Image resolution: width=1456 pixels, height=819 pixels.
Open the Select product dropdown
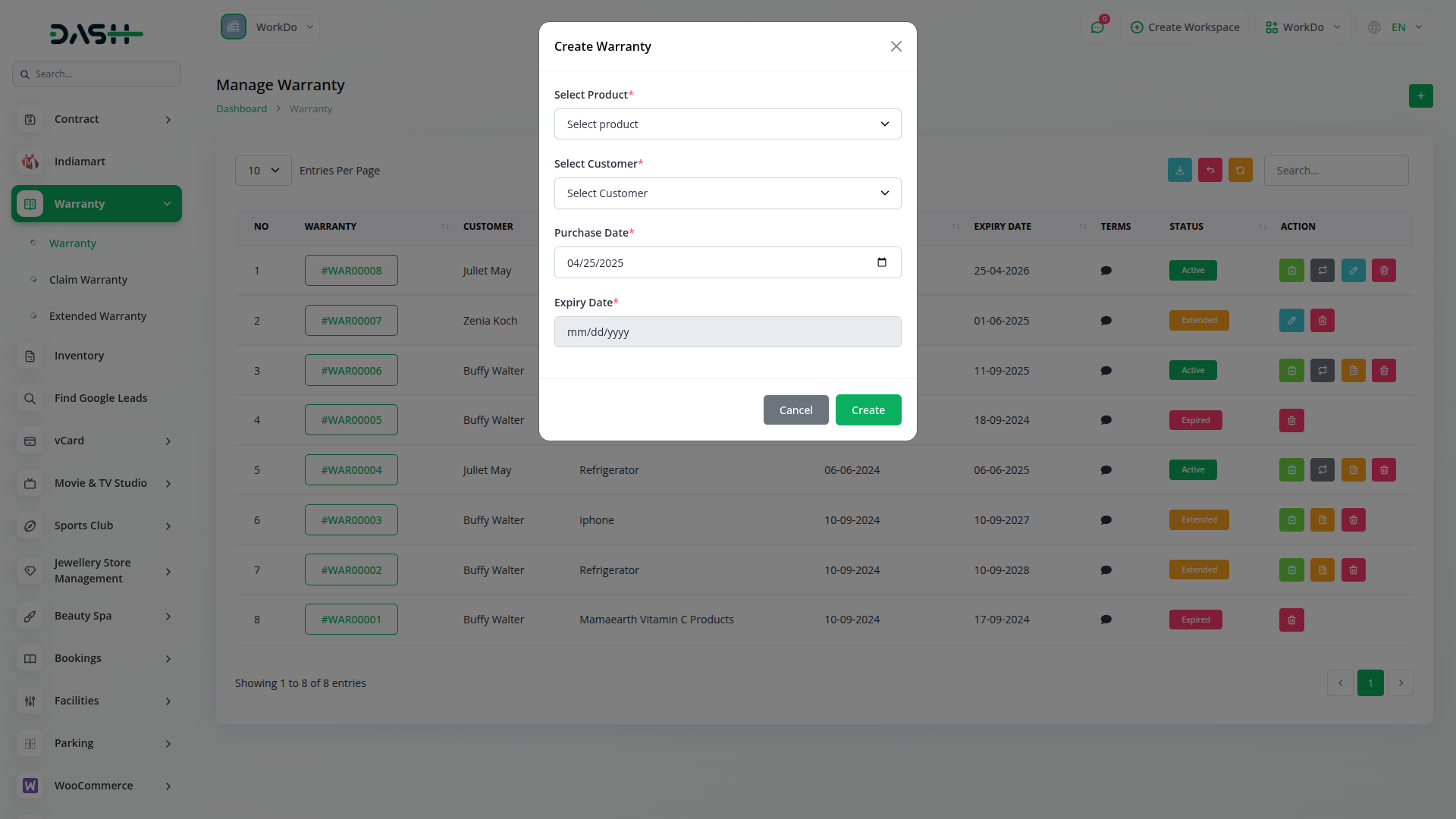click(727, 124)
